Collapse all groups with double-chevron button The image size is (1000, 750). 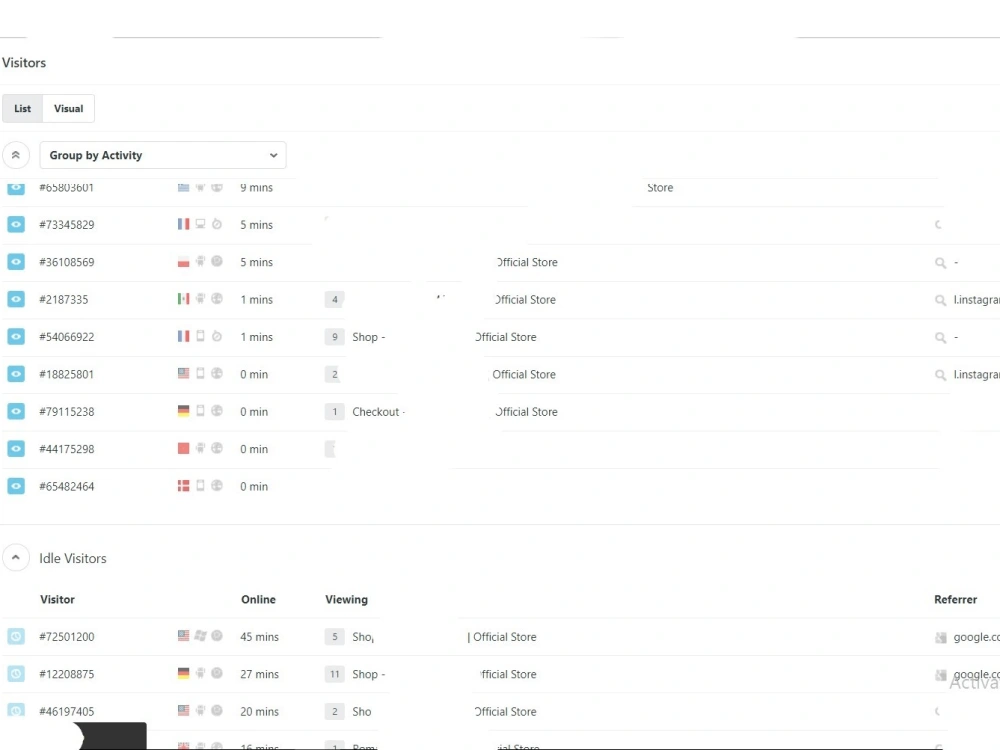16,155
